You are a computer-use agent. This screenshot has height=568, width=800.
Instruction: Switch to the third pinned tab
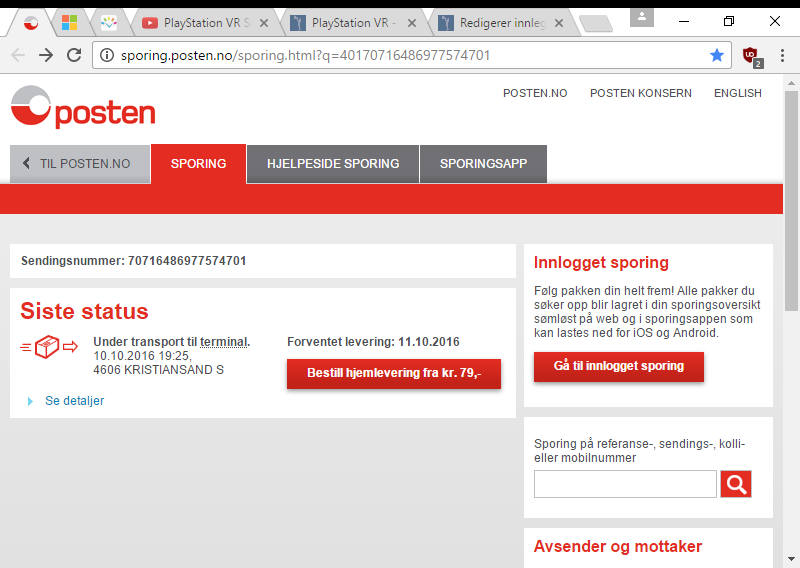click(x=109, y=22)
